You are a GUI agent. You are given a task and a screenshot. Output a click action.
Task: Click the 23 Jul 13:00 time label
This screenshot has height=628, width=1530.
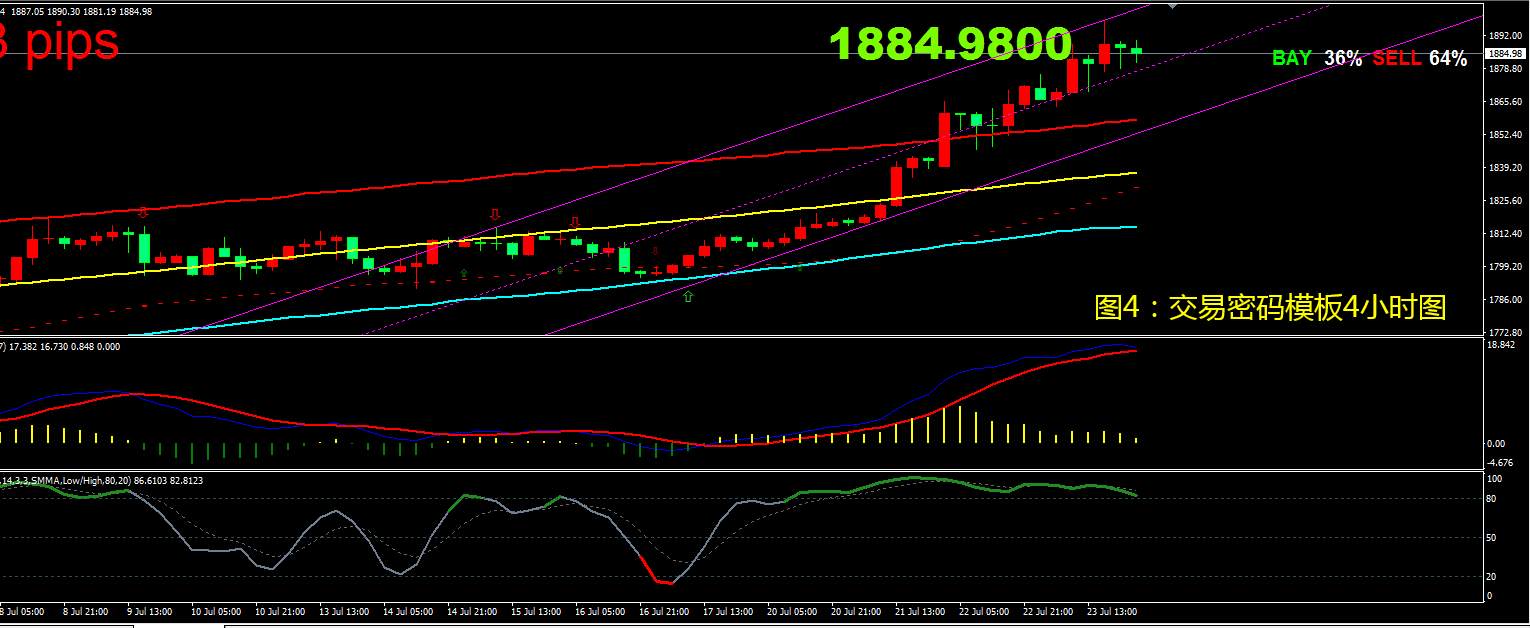1112,611
